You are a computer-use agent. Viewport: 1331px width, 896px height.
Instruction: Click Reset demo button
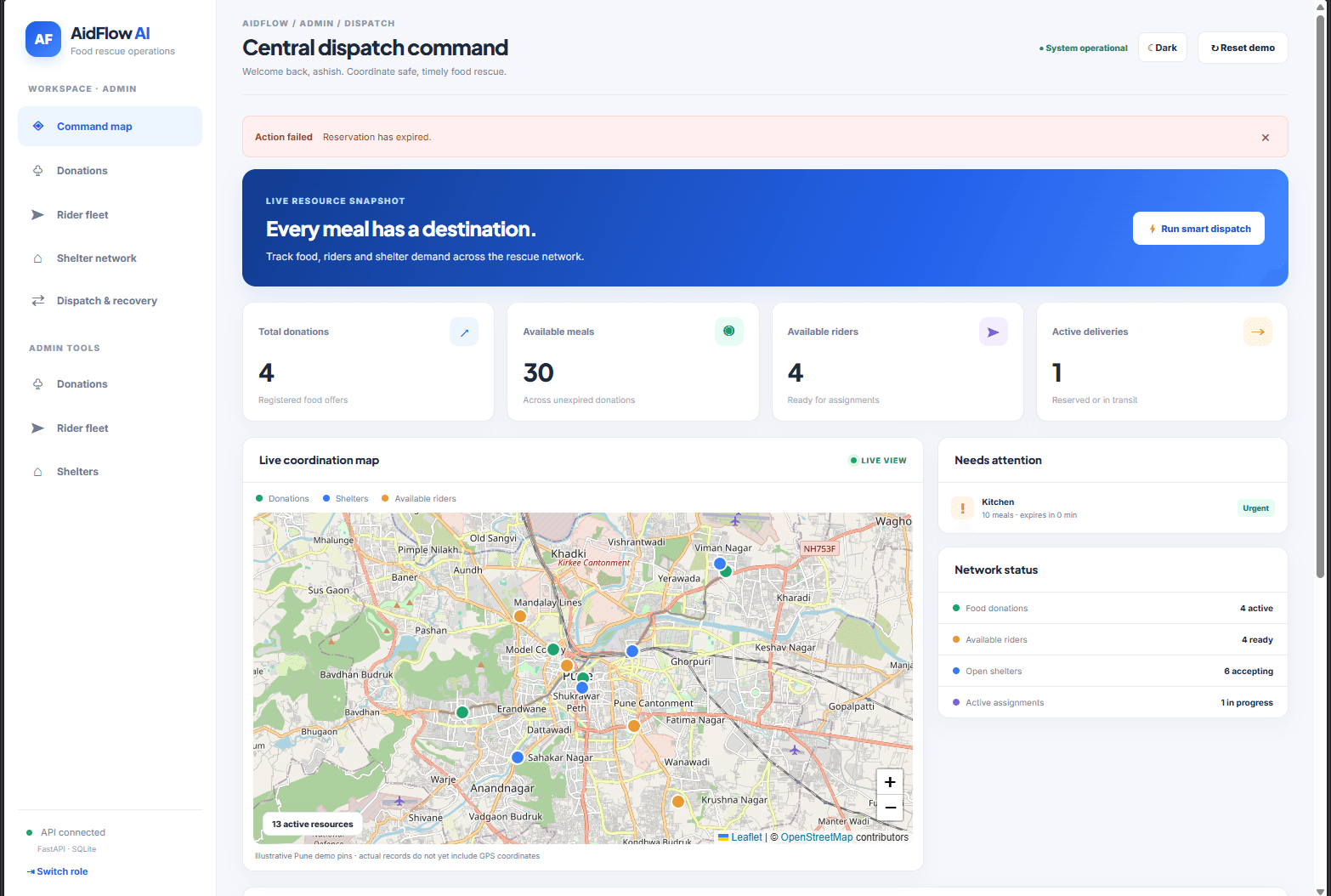tap(1243, 48)
